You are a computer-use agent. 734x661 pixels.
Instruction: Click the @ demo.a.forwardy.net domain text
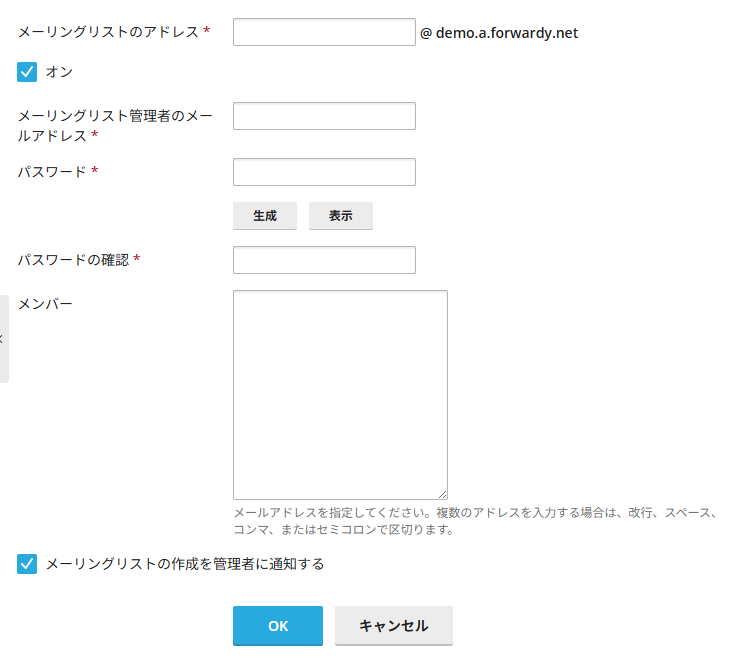[499, 33]
